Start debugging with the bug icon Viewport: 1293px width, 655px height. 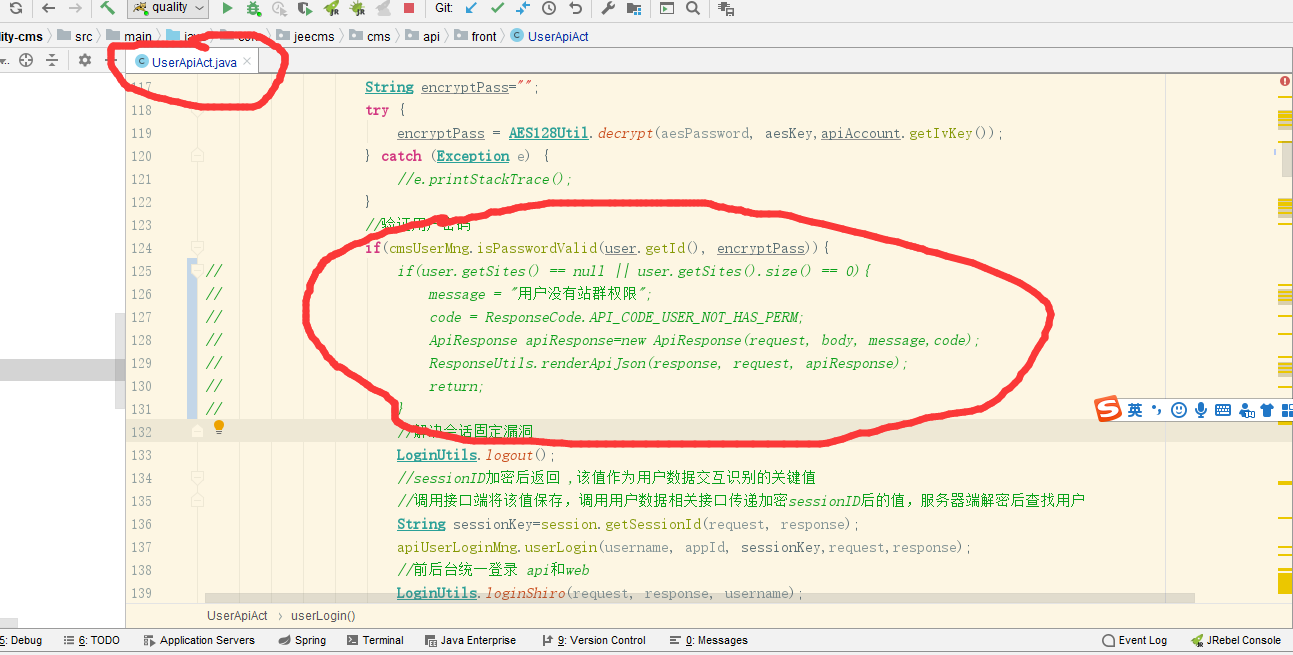(x=254, y=8)
